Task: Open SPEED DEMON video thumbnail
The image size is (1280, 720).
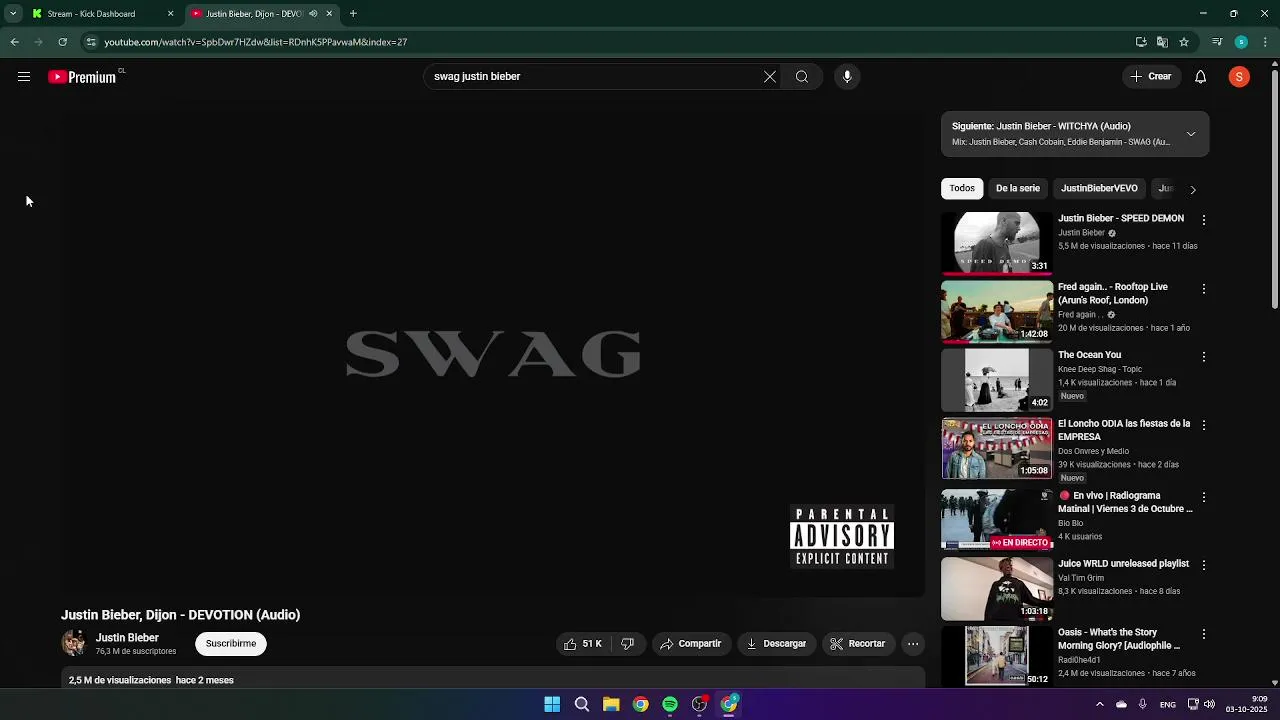Action: 997,242
